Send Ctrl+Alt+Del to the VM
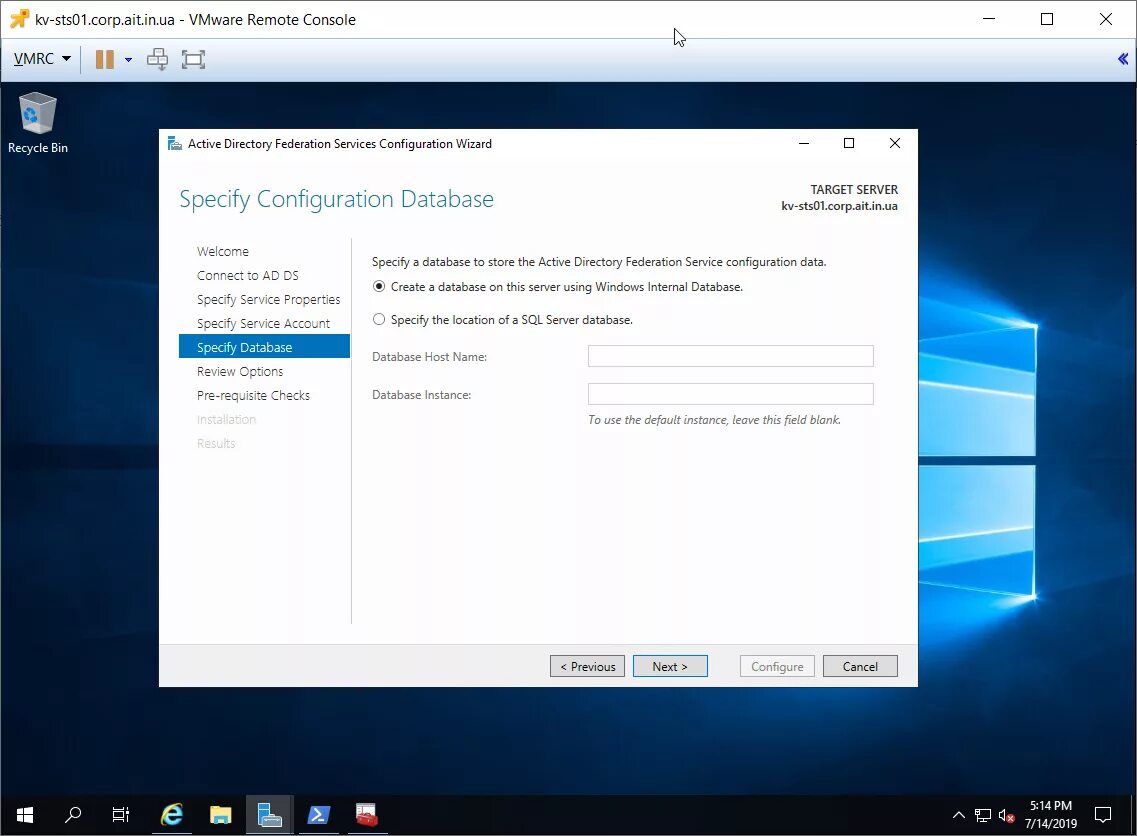This screenshot has height=836, width=1137. (x=157, y=59)
